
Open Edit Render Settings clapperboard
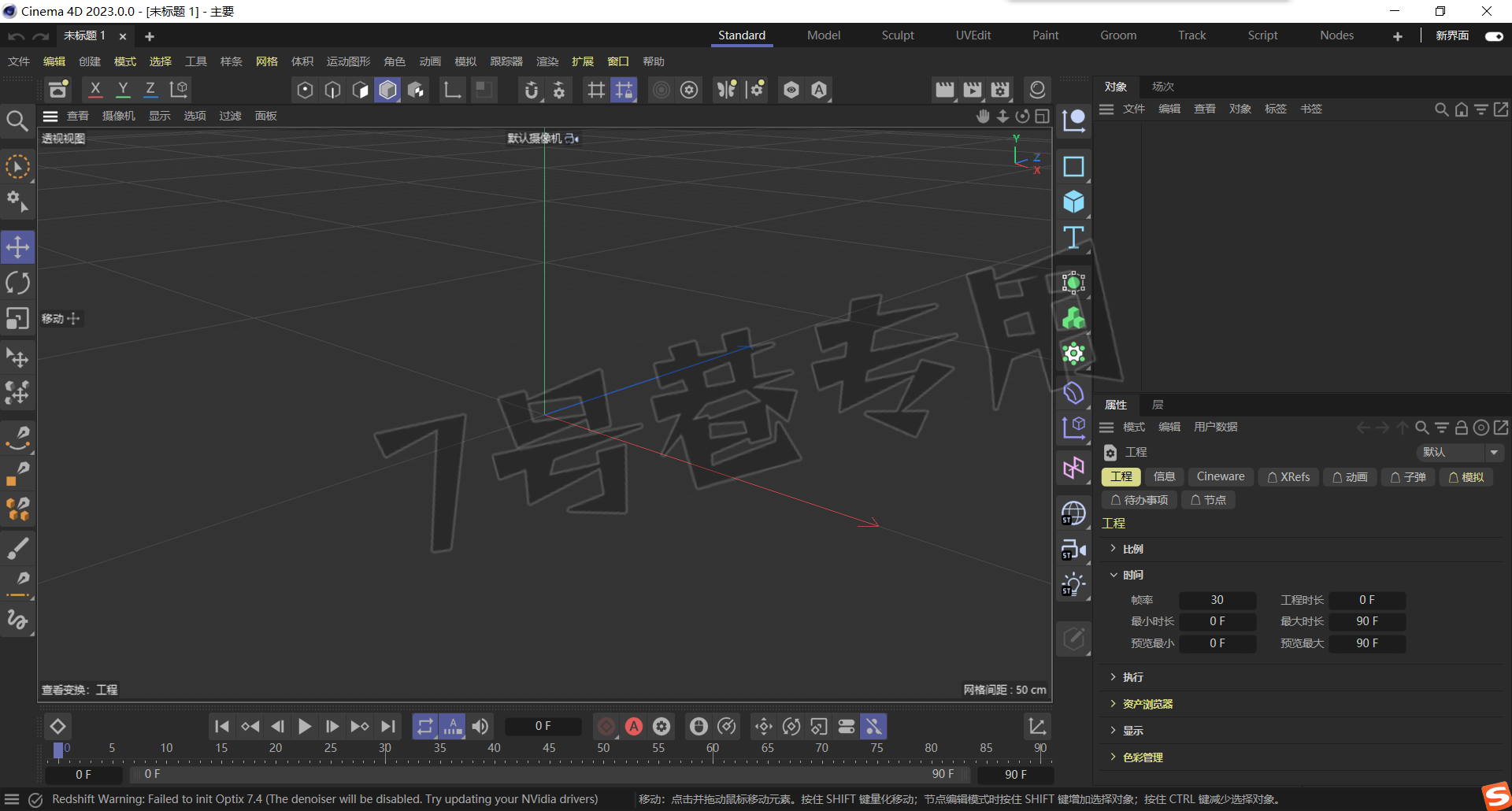click(1000, 90)
